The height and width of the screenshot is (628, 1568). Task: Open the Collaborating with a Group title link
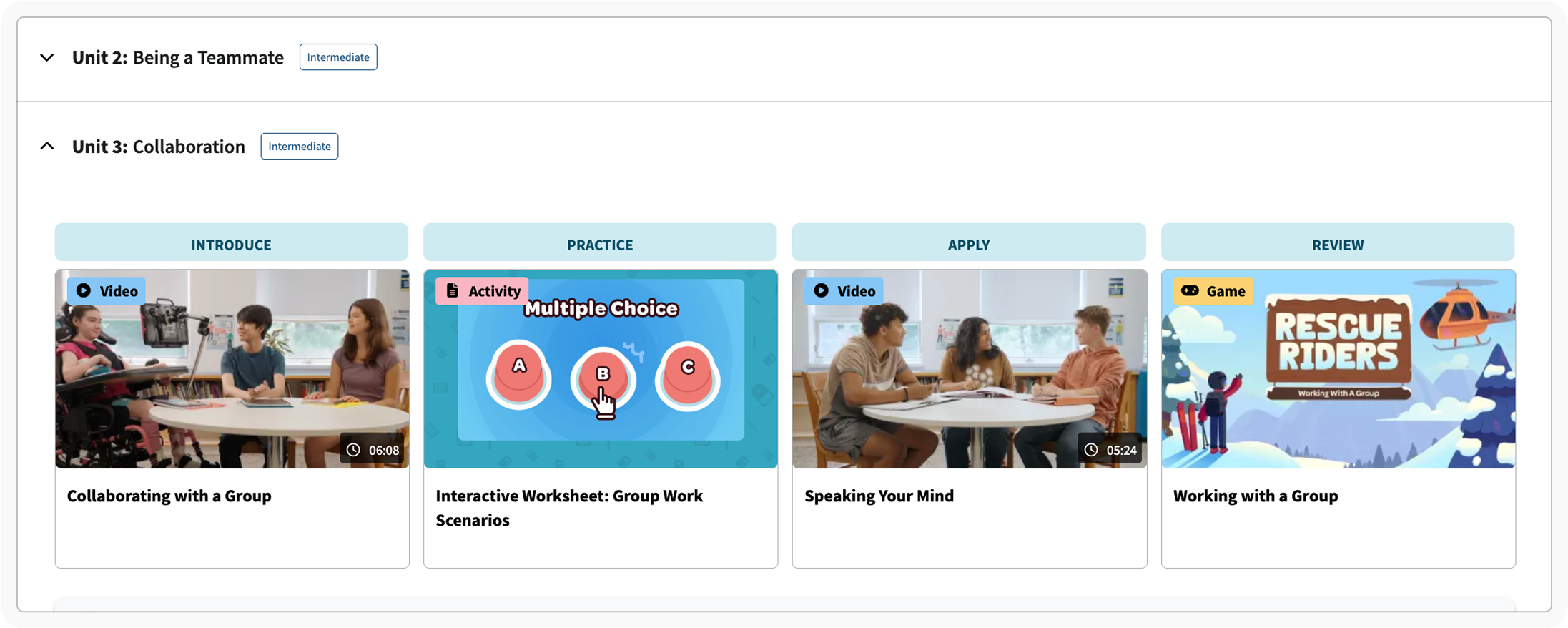(169, 496)
